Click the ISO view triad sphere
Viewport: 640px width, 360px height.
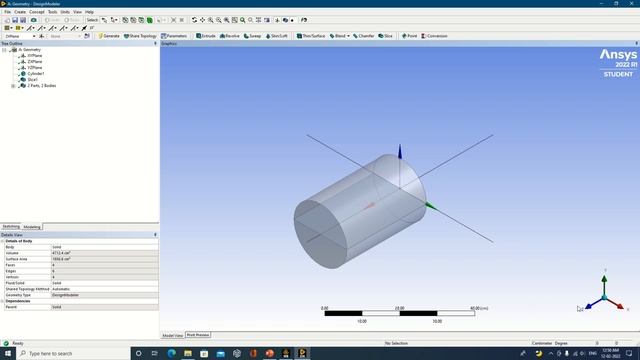(604, 298)
